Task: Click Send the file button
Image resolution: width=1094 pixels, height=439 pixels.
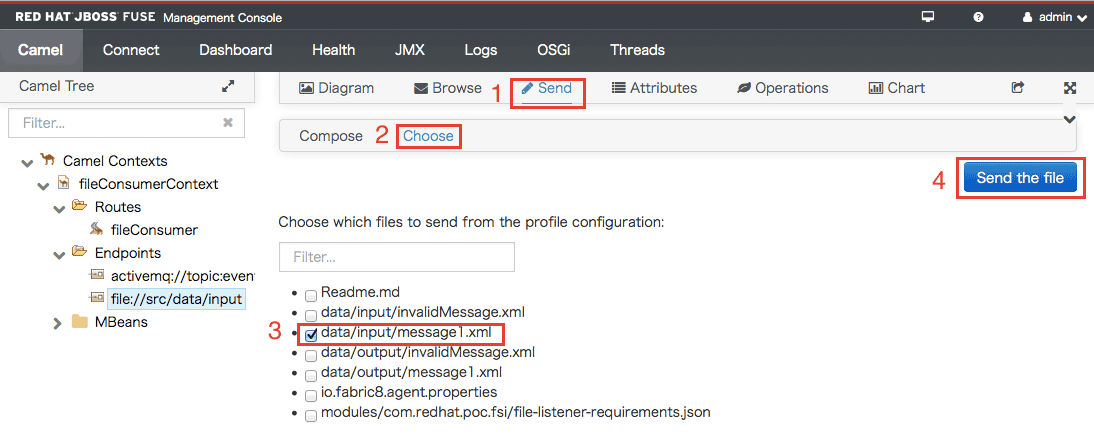Action: pyautogui.click(x=1020, y=178)
